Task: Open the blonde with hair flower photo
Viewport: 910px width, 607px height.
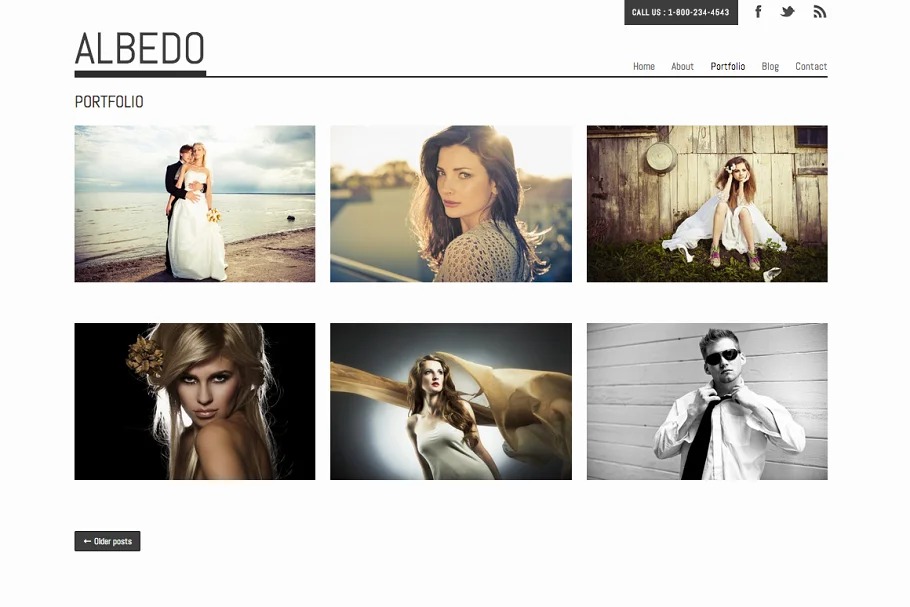Action: click(195, 401)
